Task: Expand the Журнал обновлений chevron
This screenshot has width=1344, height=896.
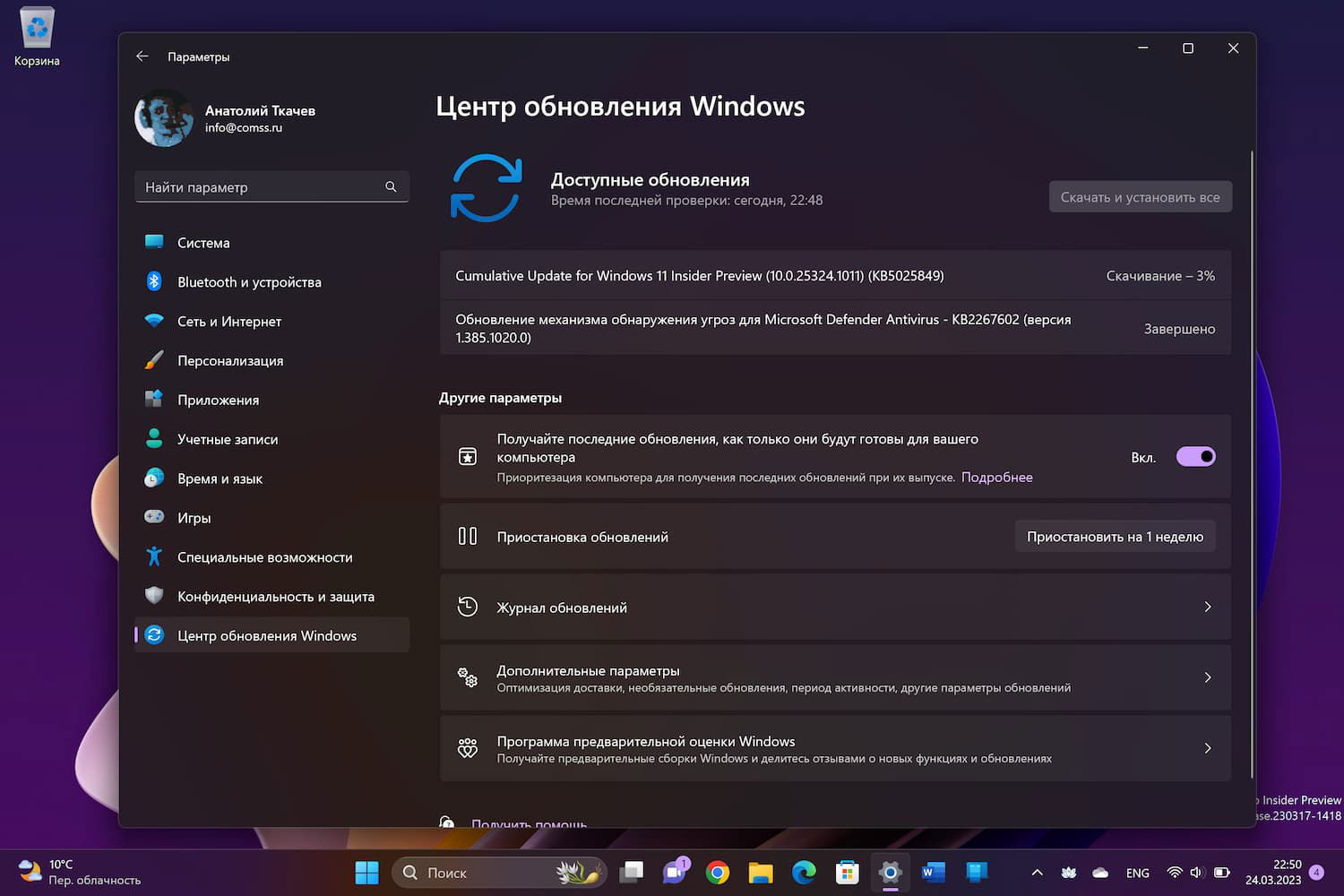Action: [1208, 607]
